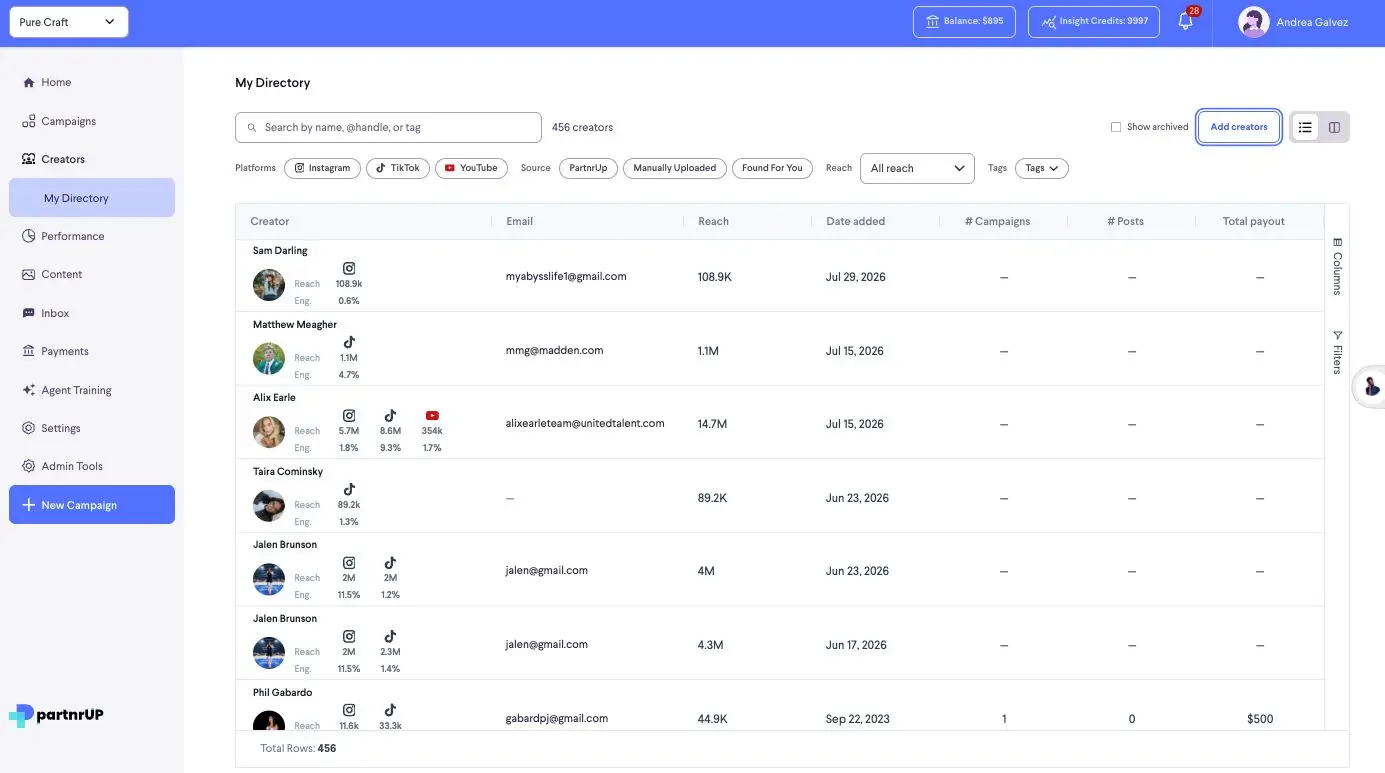
Task: Sort by Total payout column header
Action: point(1253,221)
